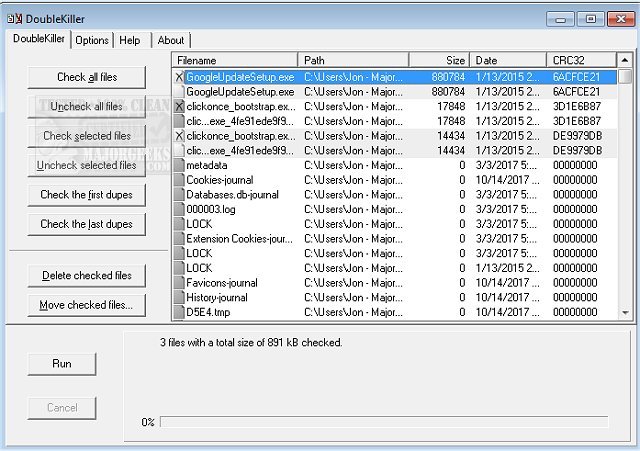
Task: Sort the list by Filename column
Action: (x=235, y=60)
